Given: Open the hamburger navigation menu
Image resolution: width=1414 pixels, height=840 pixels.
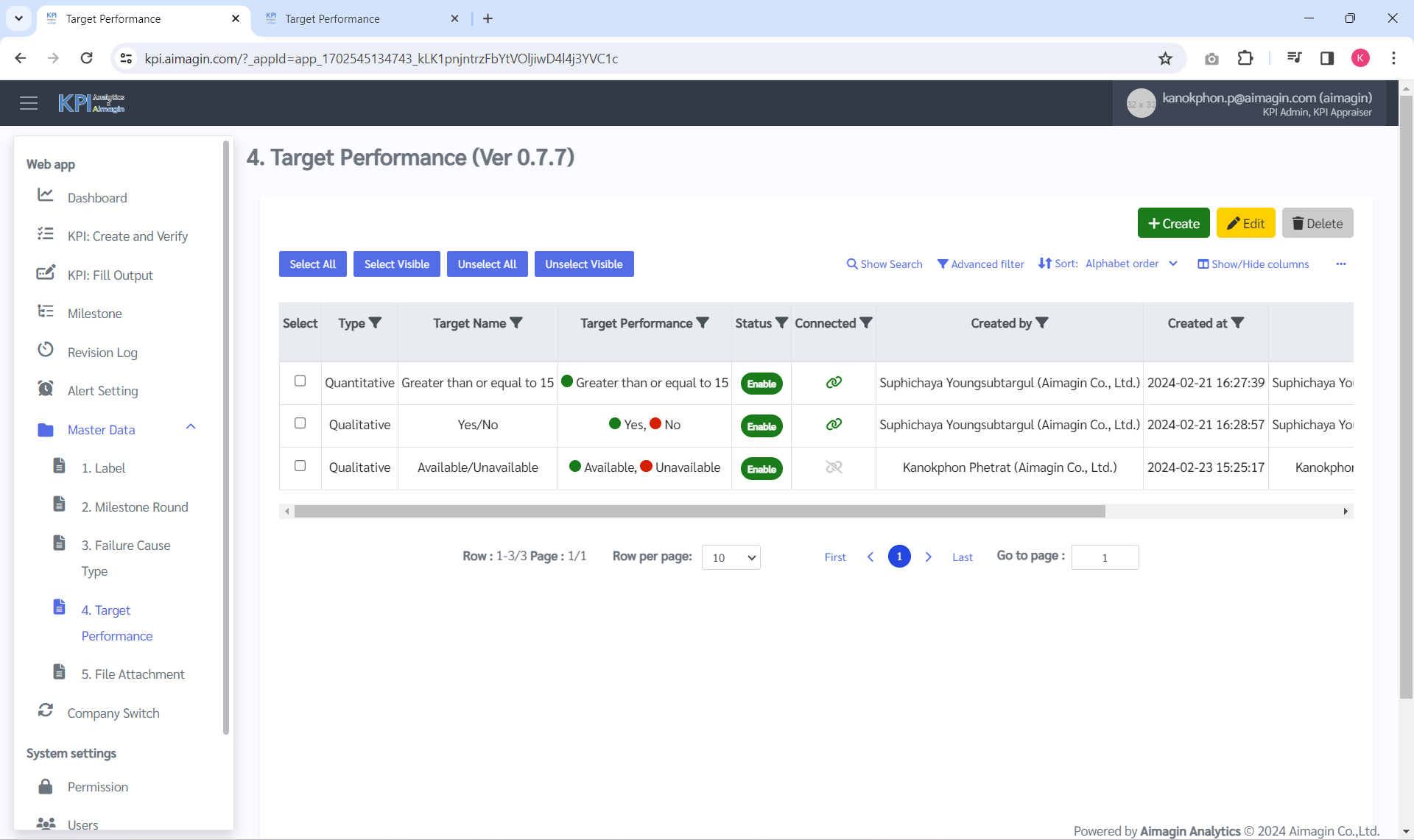Looking at the screenshot, I should coord(29,102).
